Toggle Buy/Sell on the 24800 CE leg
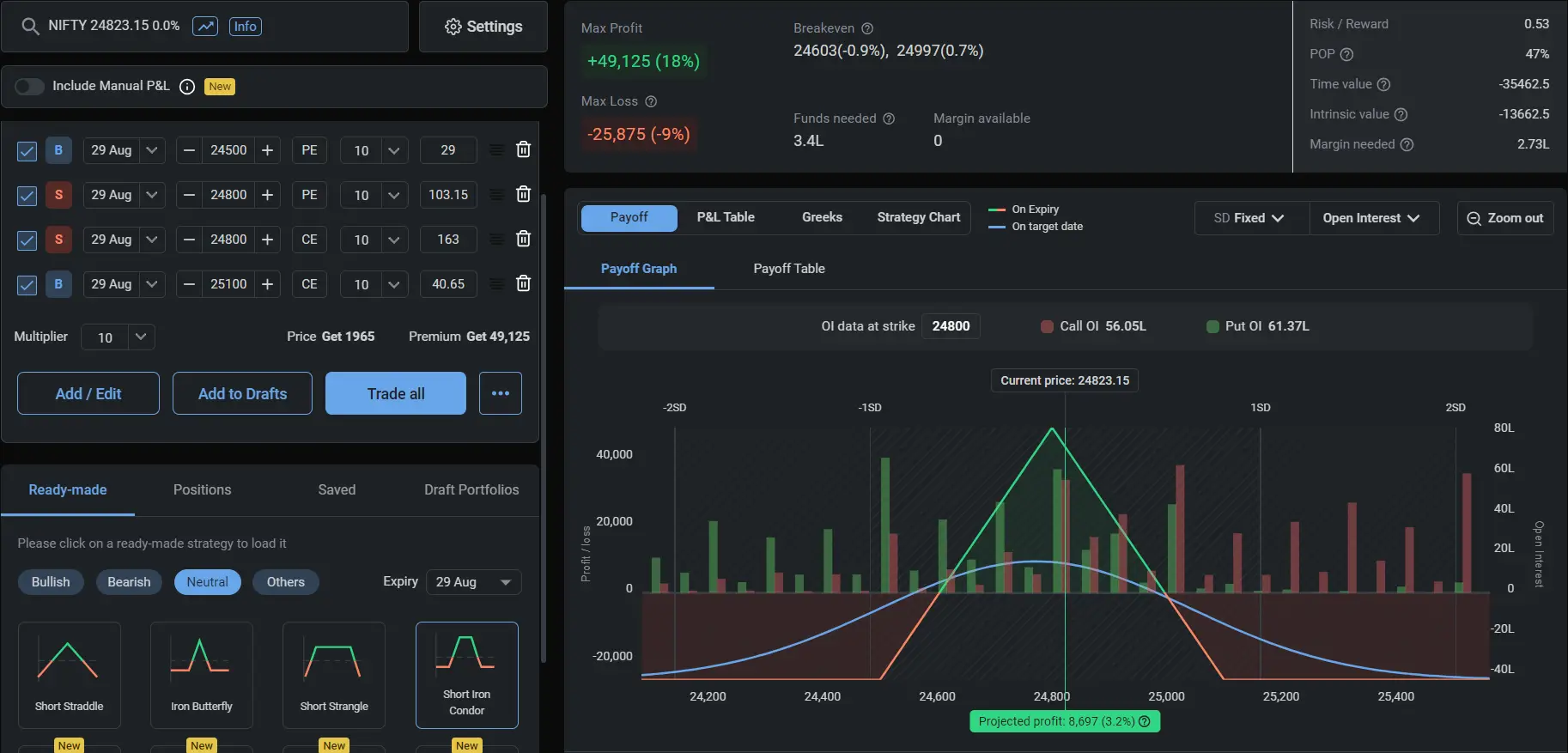This screenshot has height=753, width=1568. point(58,240)
